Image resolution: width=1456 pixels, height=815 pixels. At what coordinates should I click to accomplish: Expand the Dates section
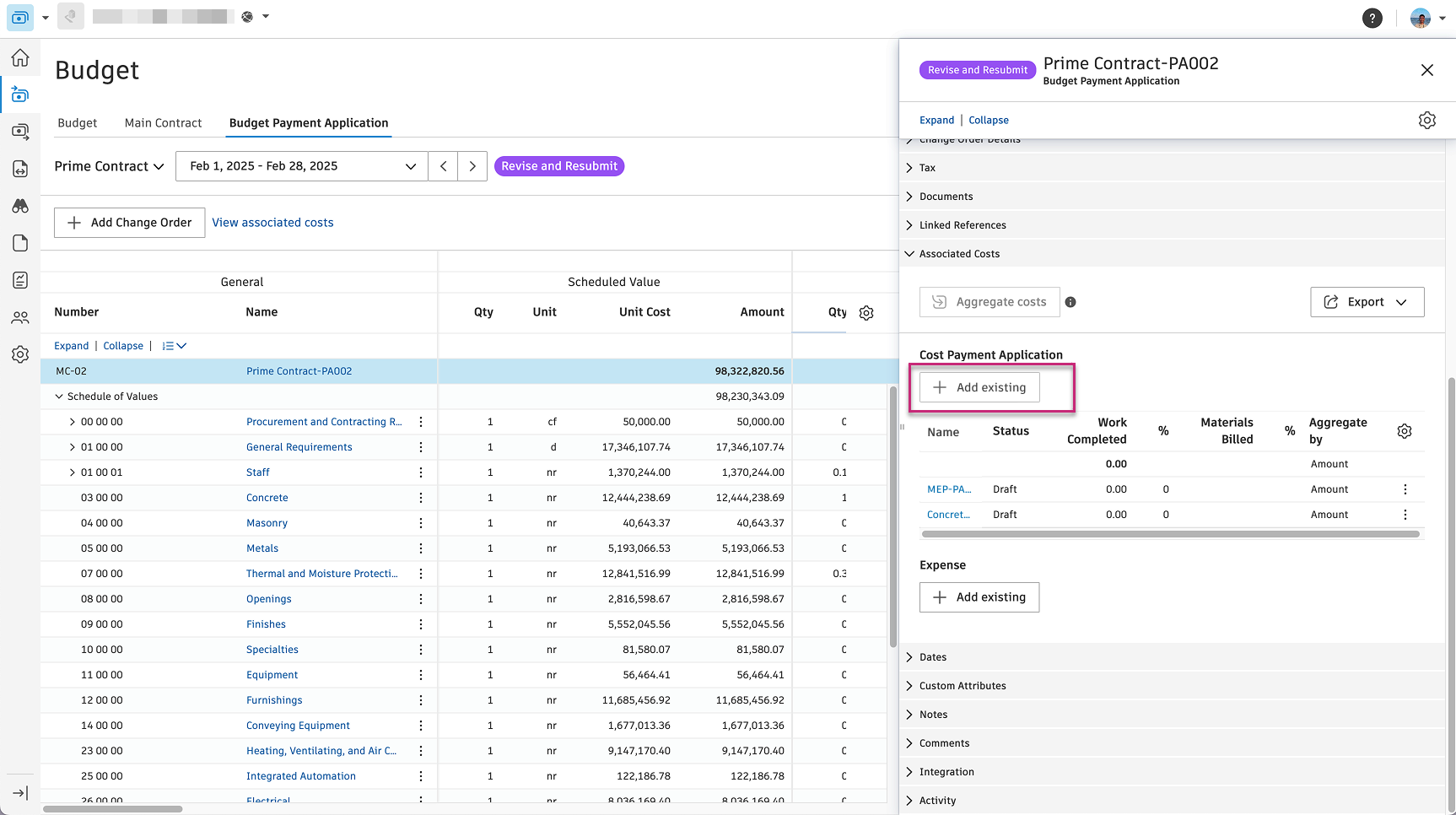909,657
